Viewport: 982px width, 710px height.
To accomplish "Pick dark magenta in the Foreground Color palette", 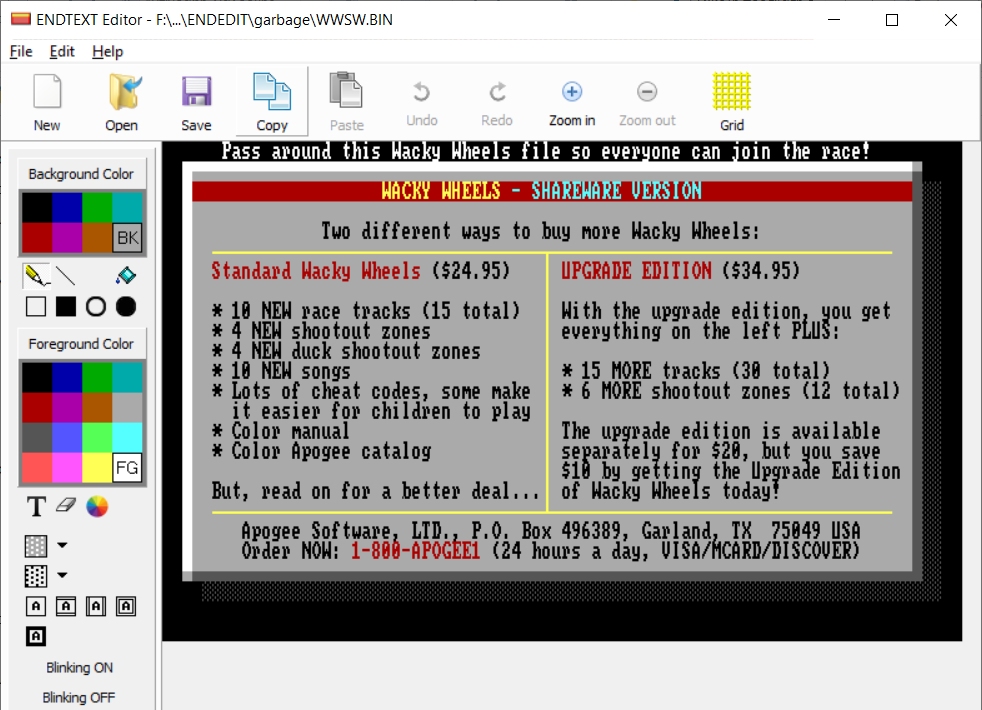I will pos(67,408).
